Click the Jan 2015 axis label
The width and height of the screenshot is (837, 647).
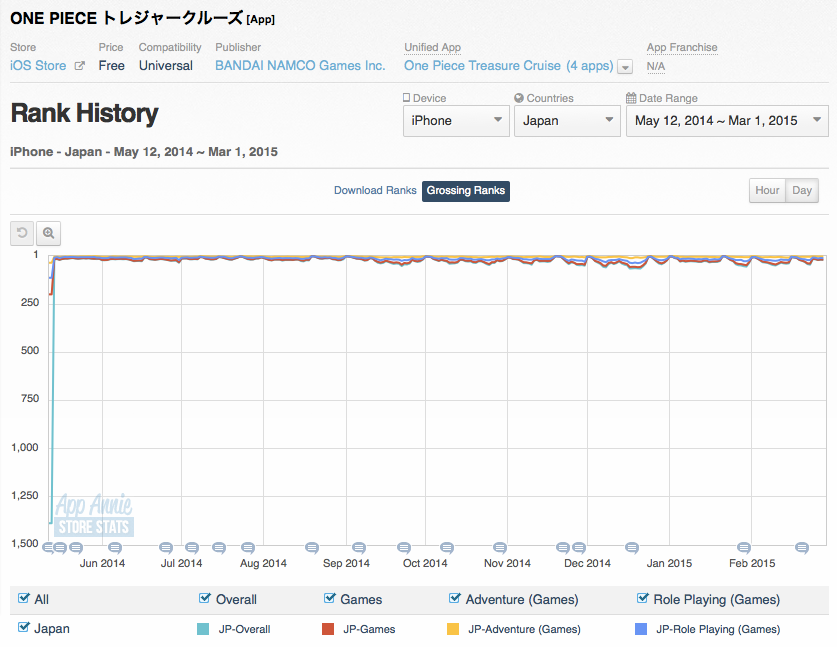tap(669, 563)
